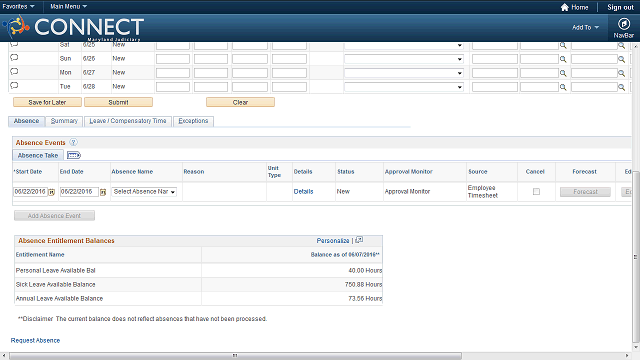Viewport: 640px width, 360px height.
Task: Click the Entitlement Name column header
Action: click(x=40, y=255)
